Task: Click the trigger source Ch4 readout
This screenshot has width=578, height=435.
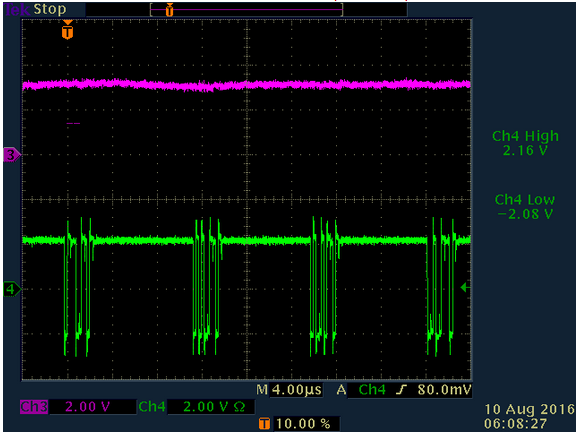Action: point(372,390)
